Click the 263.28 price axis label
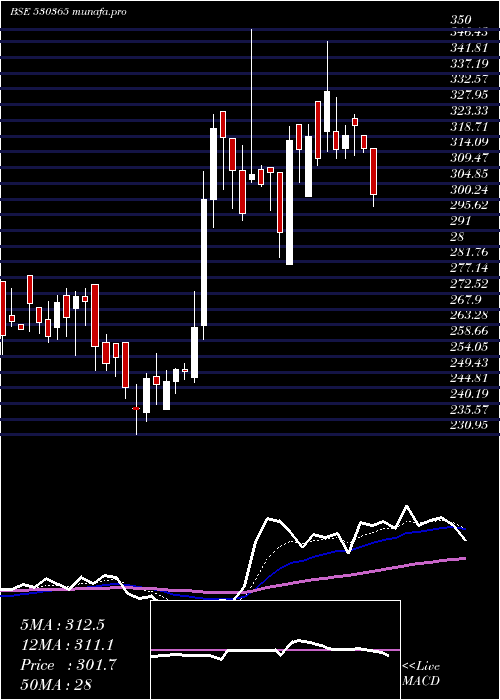This screenshot has width=500, height=700. (468, 316)
